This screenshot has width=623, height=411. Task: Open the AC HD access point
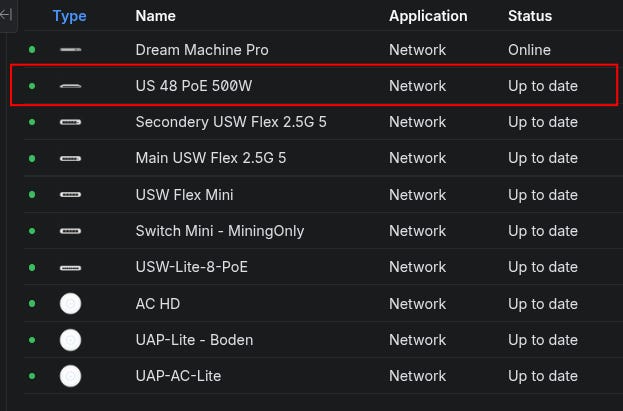click(x=158, y=304)
